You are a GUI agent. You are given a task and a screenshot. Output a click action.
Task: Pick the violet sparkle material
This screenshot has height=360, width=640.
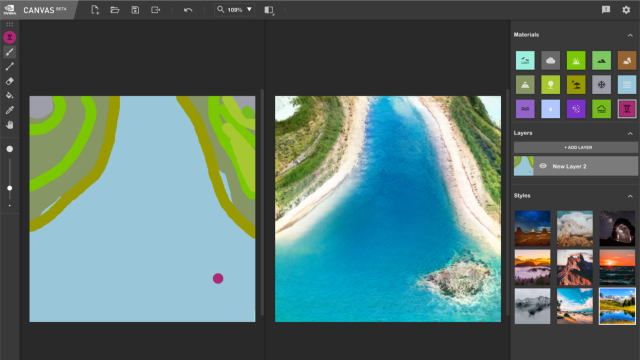[x=576, y=109]
